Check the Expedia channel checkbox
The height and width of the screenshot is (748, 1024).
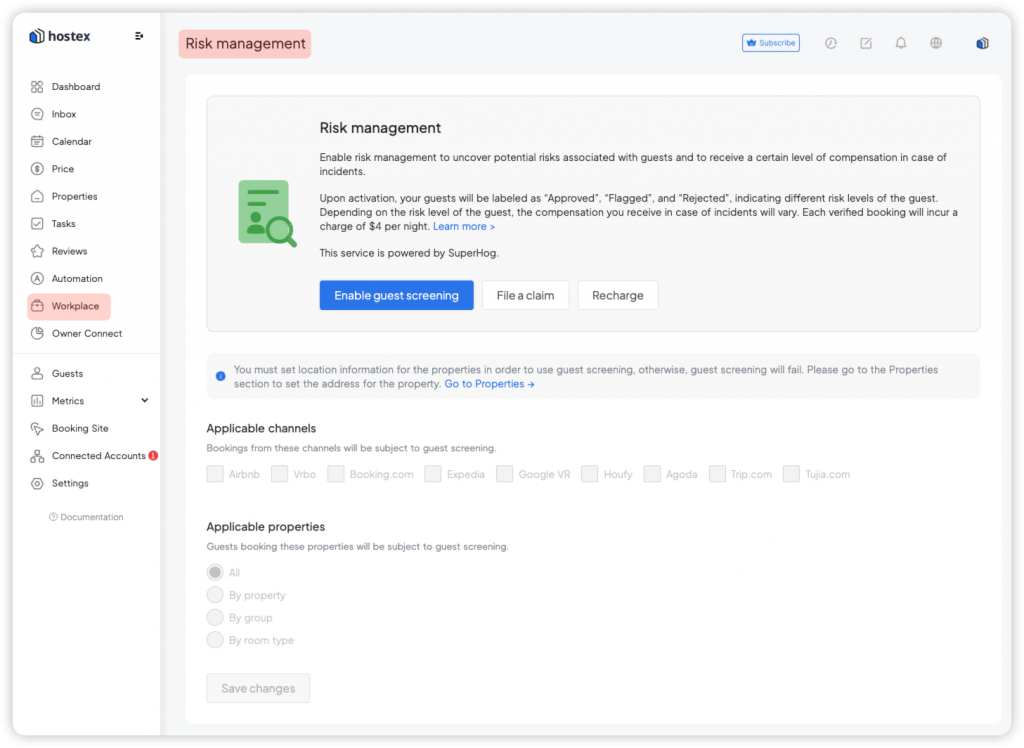point(432,474)
